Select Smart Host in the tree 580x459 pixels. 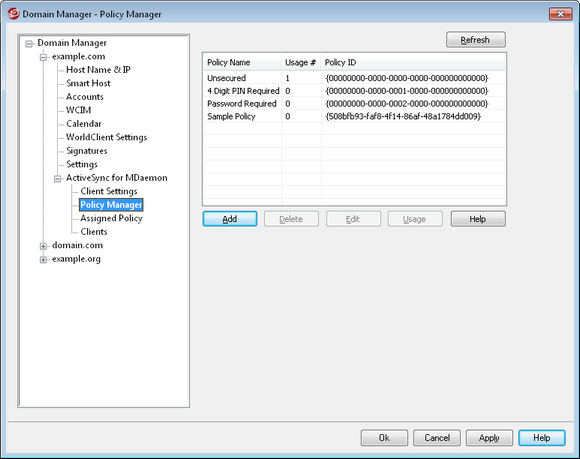(x=88, y=83)
